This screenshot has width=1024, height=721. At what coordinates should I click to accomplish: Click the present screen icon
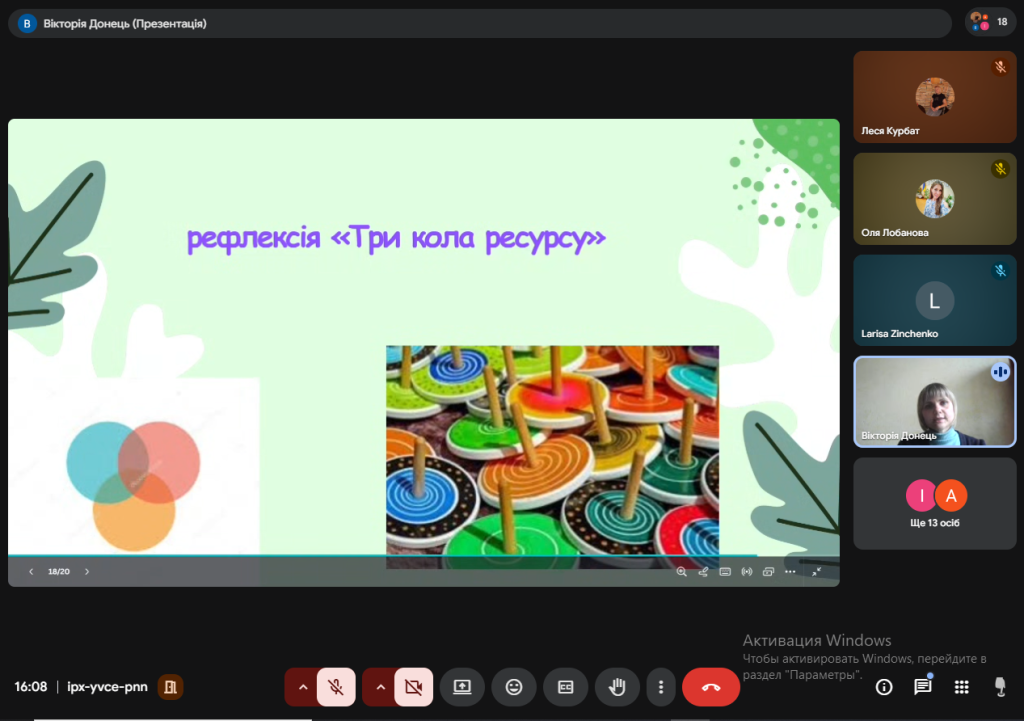(x=462, y=687)
